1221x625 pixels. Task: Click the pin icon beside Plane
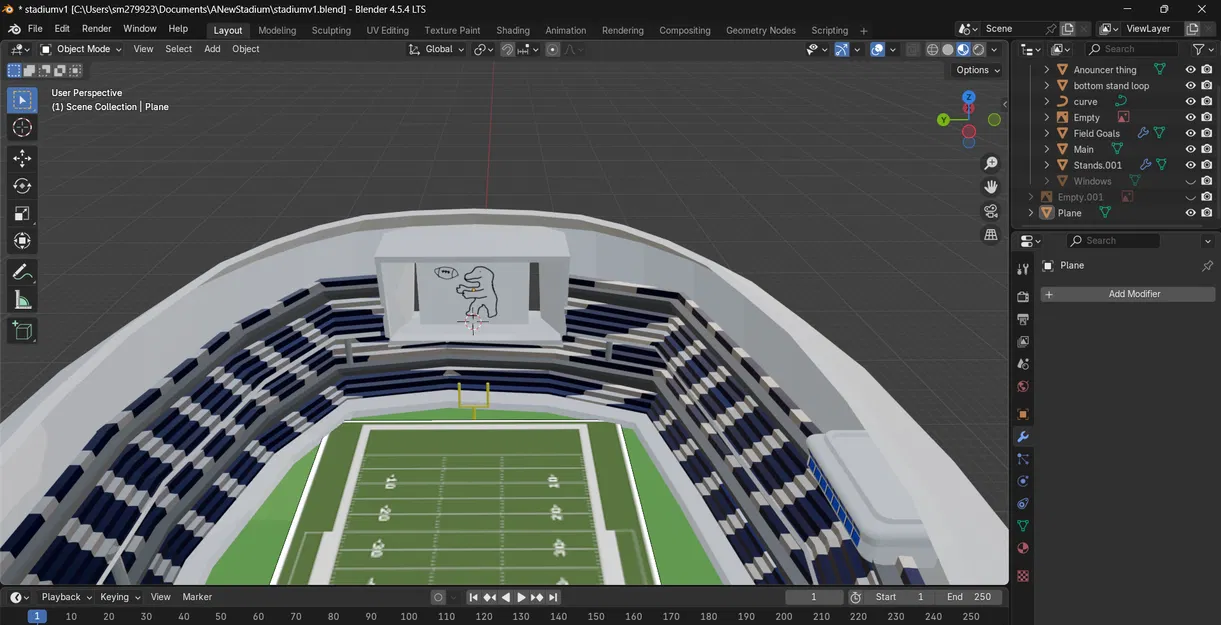[x=1207, y=266]
